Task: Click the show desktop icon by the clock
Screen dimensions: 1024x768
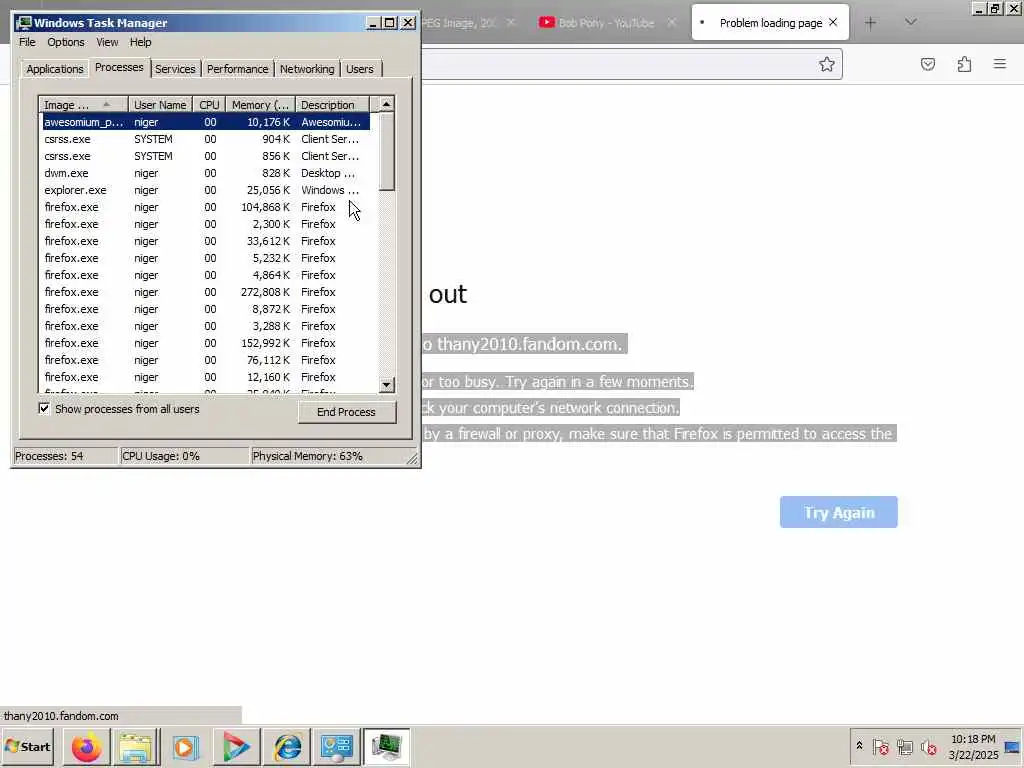Action: tap(1013, 747)
